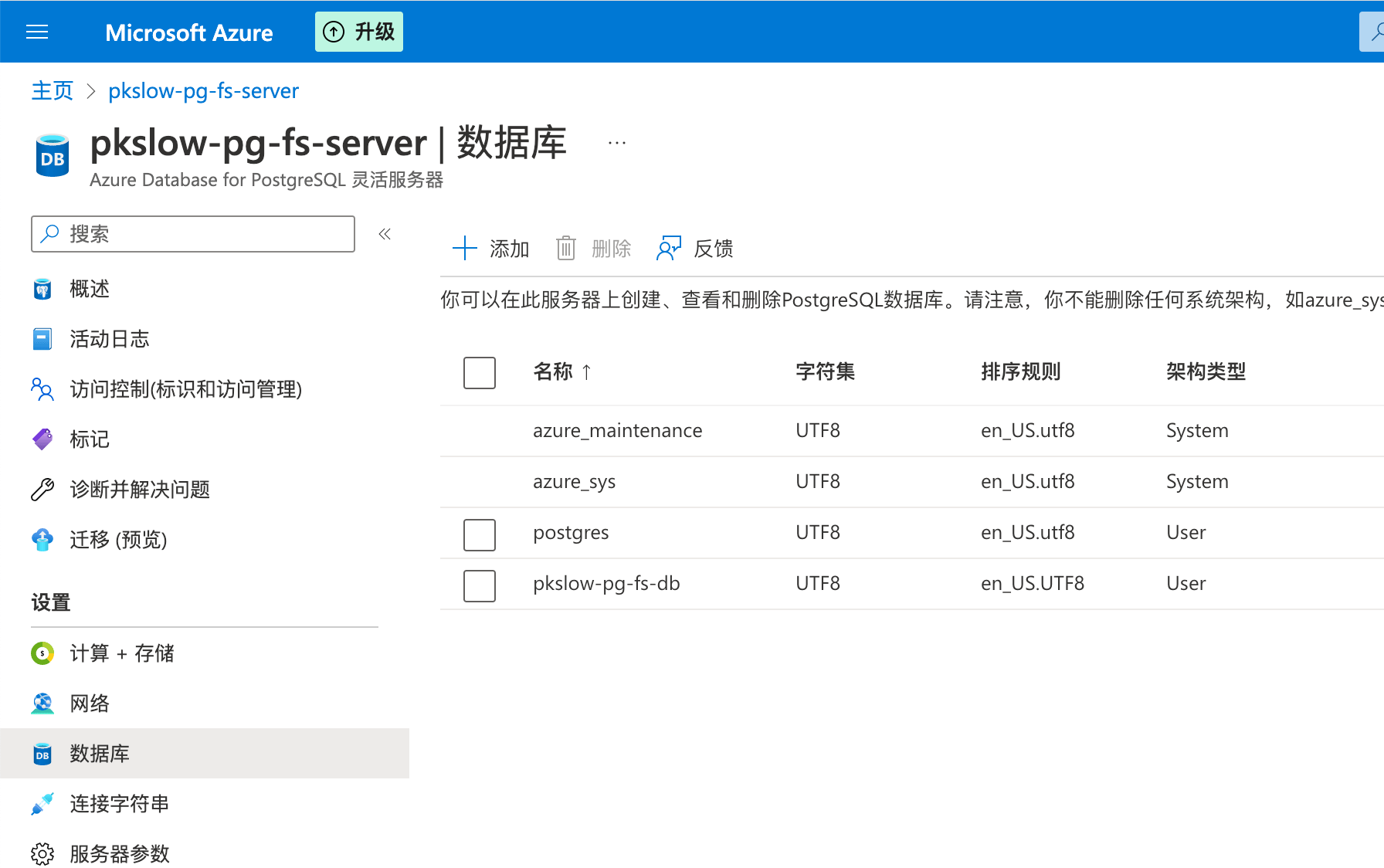Open the ... menu beside 数据库 title

click(616, 141)
